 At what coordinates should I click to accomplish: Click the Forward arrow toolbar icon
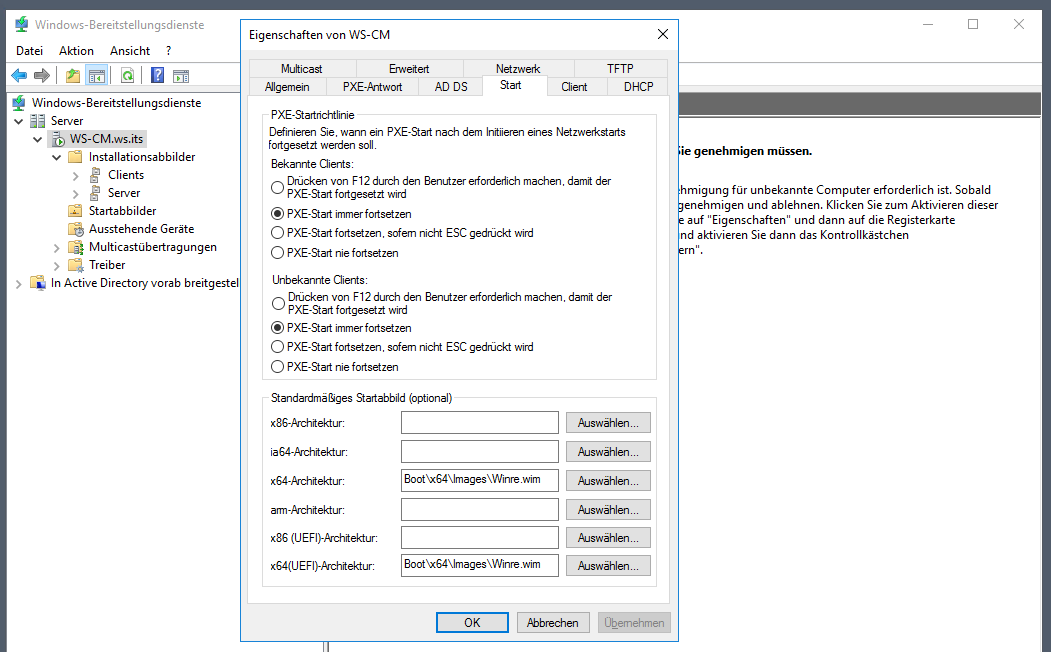coord(42,76)
